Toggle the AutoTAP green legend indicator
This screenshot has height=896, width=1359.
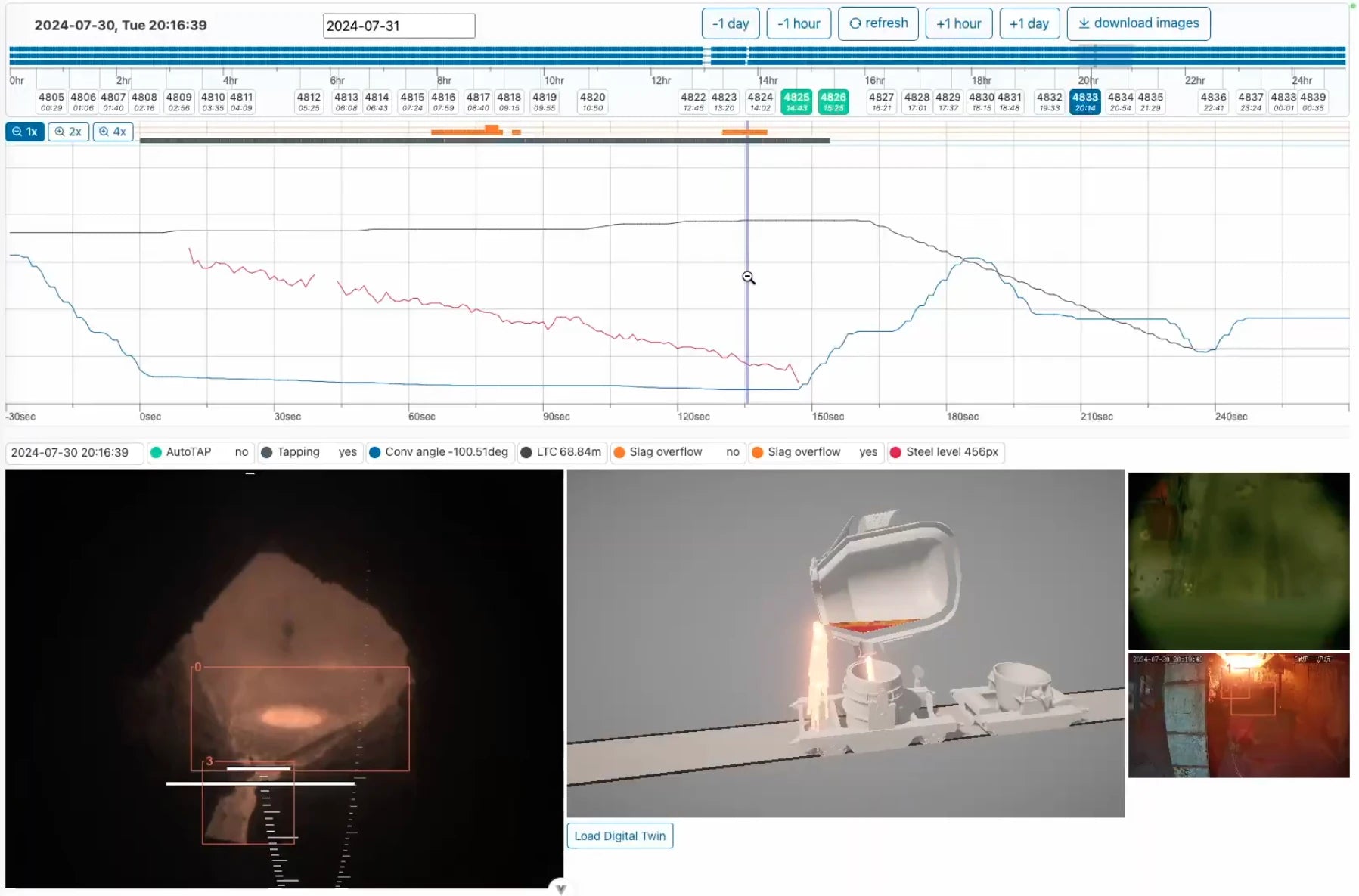pyautogui.click(x=157, y=452)
